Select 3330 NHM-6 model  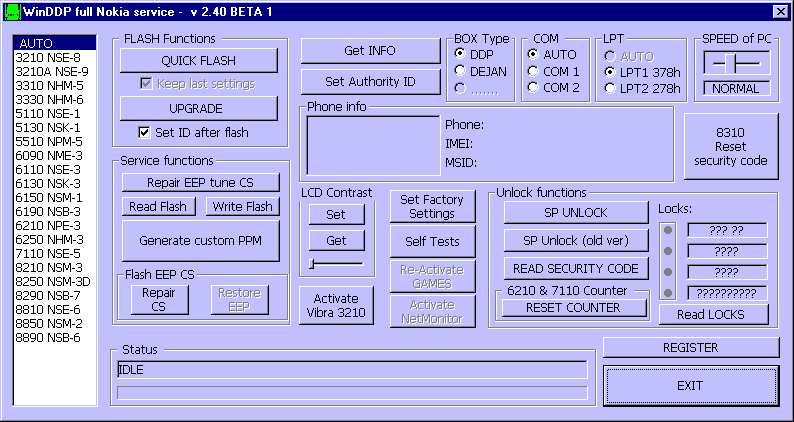click(55, 99)
